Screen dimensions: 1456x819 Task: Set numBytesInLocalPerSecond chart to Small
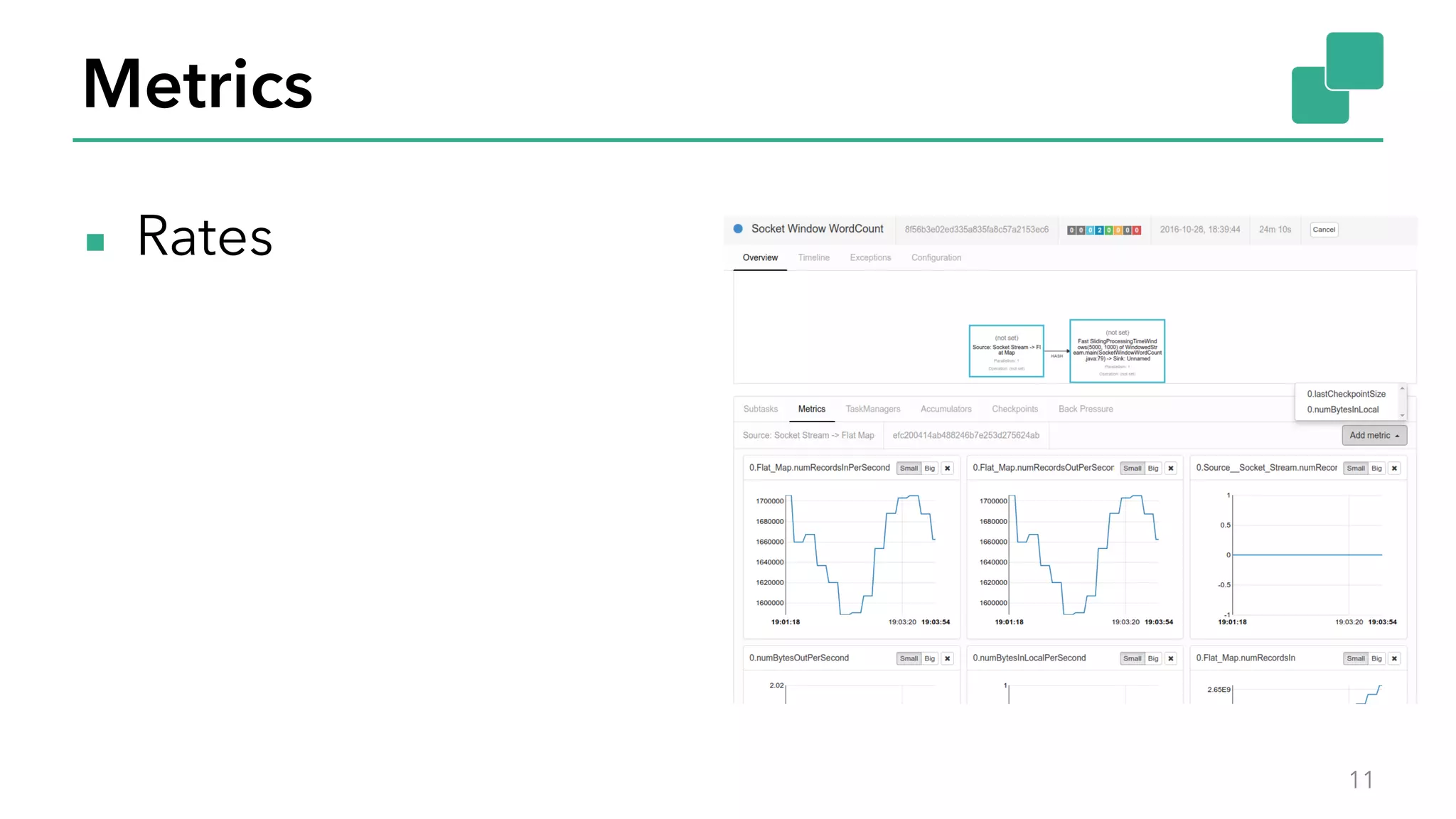click(1133, 658)
